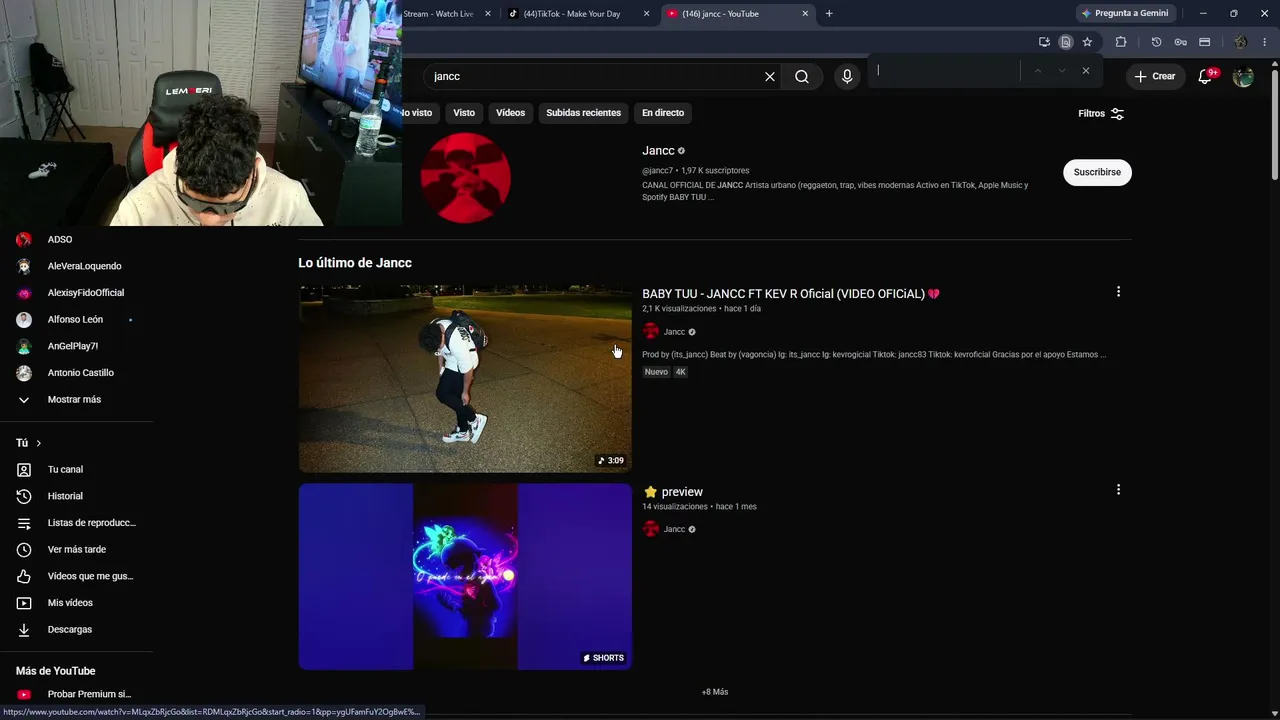1280x720 pixels.
Task: Filter results by En directo chip
Action: click(x=663, y=113)
